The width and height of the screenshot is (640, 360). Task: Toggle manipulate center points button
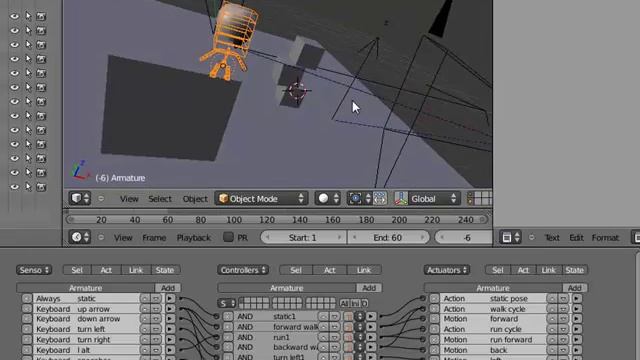coord(380,199)
